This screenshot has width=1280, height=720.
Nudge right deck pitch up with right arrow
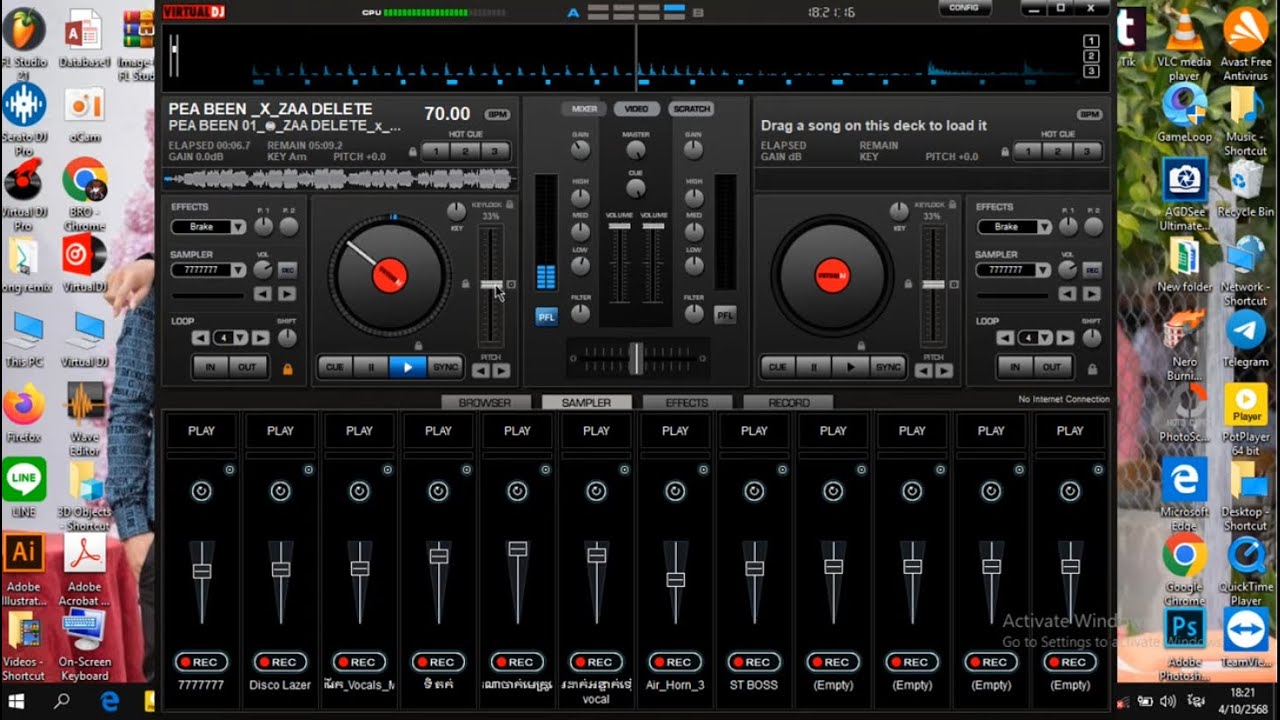(944, 371)
